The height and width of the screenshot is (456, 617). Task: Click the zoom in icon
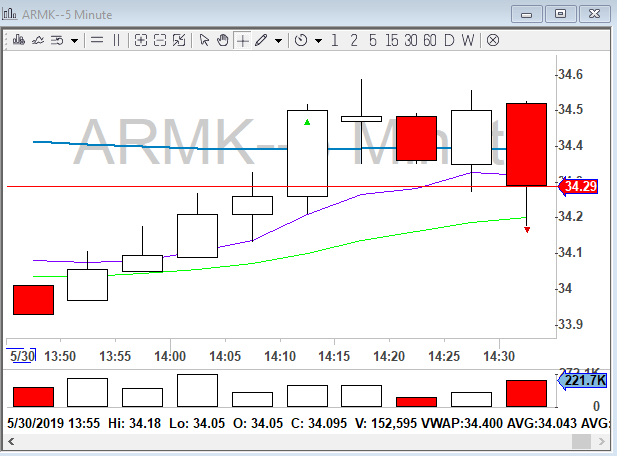(x=140, y=40)
